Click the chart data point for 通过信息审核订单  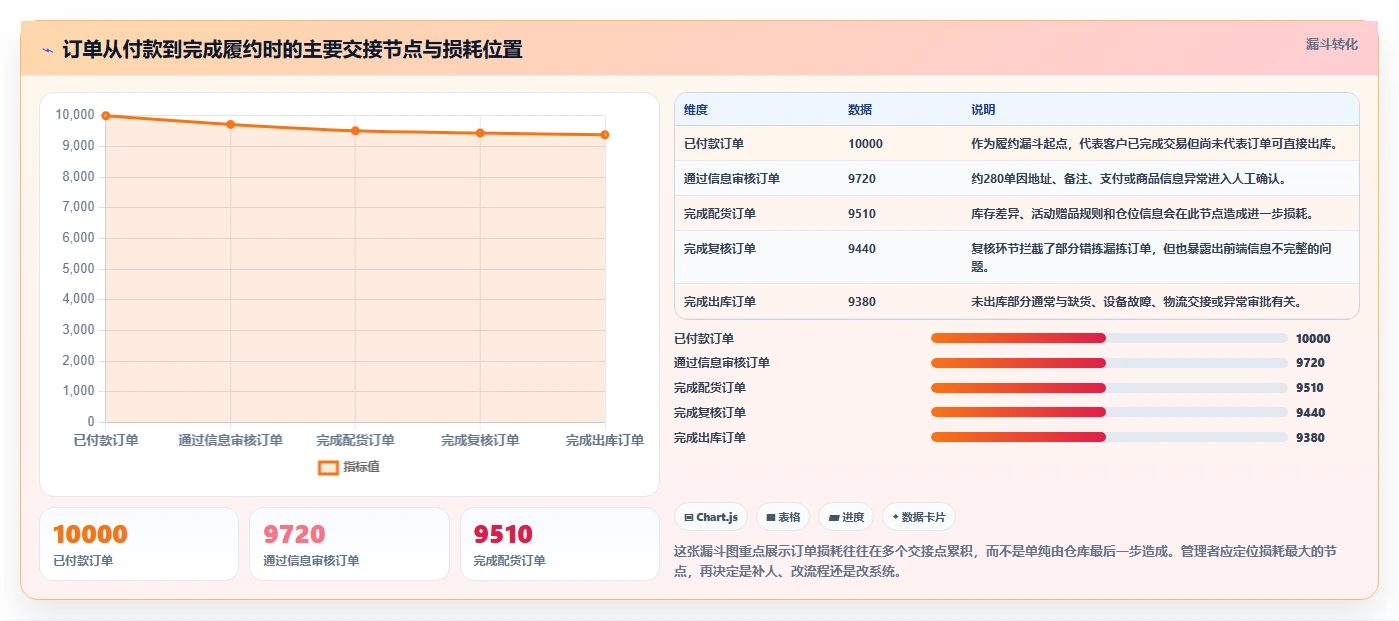coord(231,124)
